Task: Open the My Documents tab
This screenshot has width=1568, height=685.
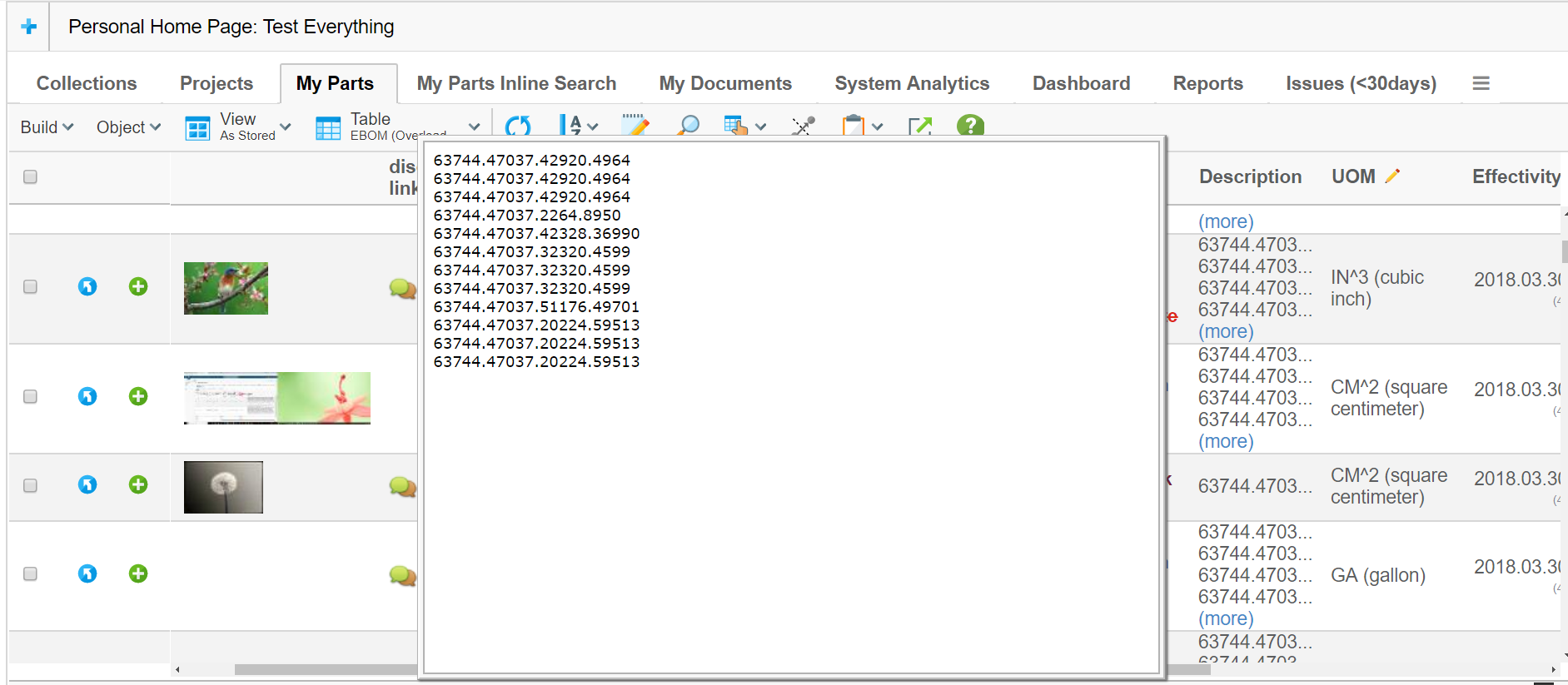Action: pos(724,83)
